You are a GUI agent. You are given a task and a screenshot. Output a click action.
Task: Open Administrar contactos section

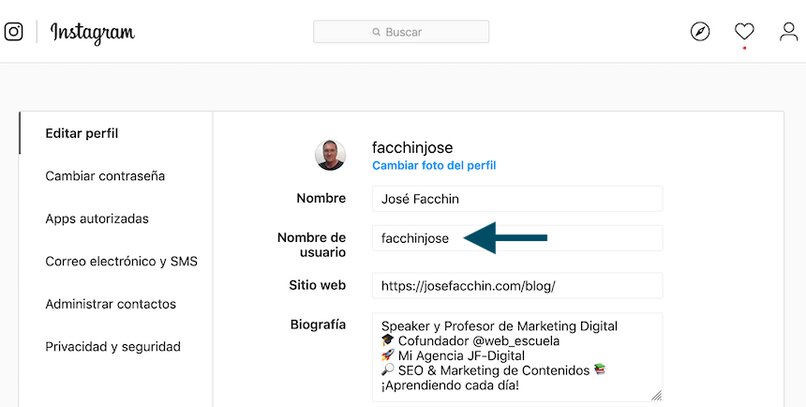(111, 304)
